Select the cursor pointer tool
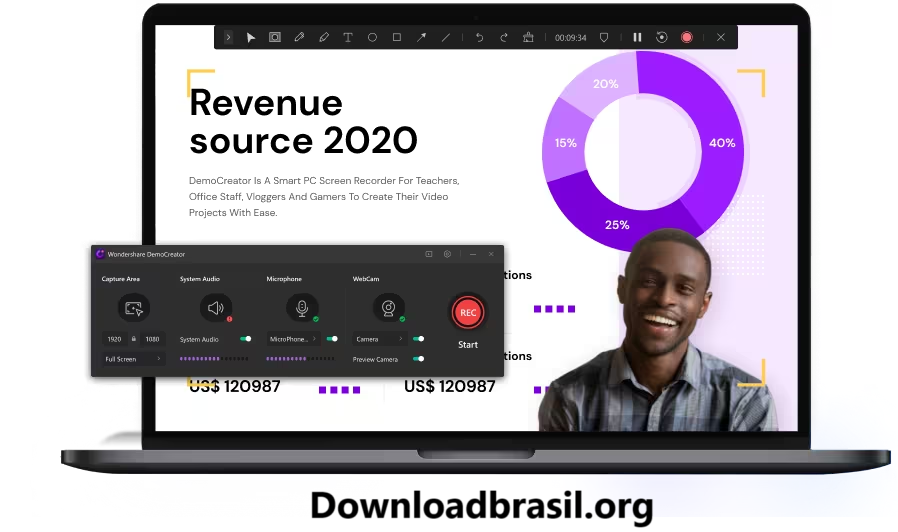 click(251, 37)
